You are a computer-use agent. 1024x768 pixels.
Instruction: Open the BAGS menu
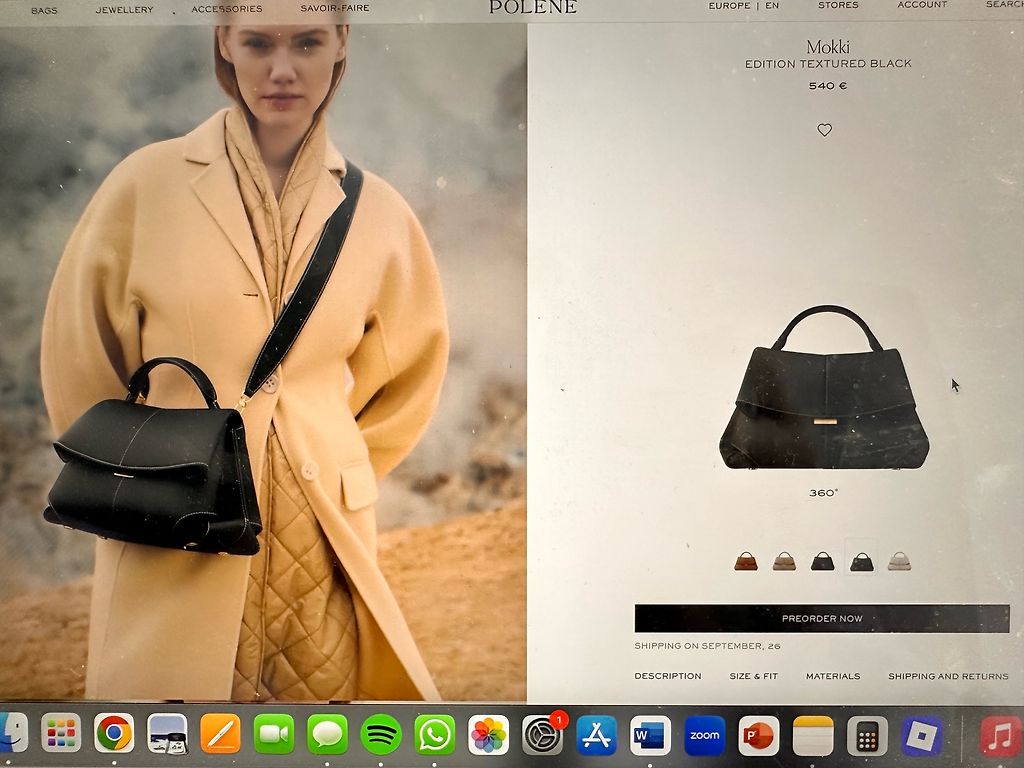pos(44,10)
